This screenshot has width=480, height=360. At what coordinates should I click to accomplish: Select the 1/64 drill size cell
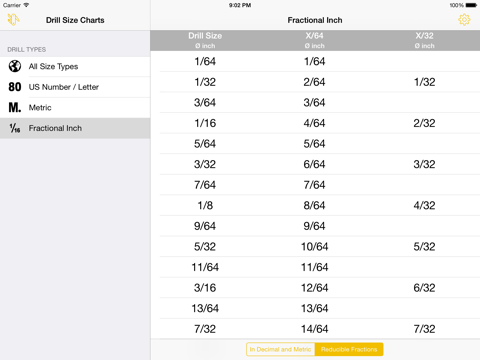pyautogui.click(x=205, y=61)
